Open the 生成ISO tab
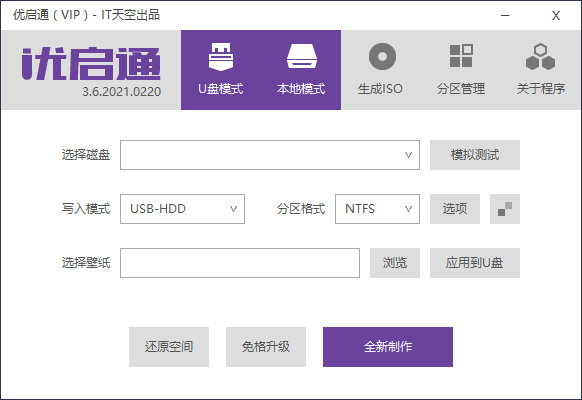The width and height of the screenshot is (582, 400). pyautogui.click(x=381, y=70)
